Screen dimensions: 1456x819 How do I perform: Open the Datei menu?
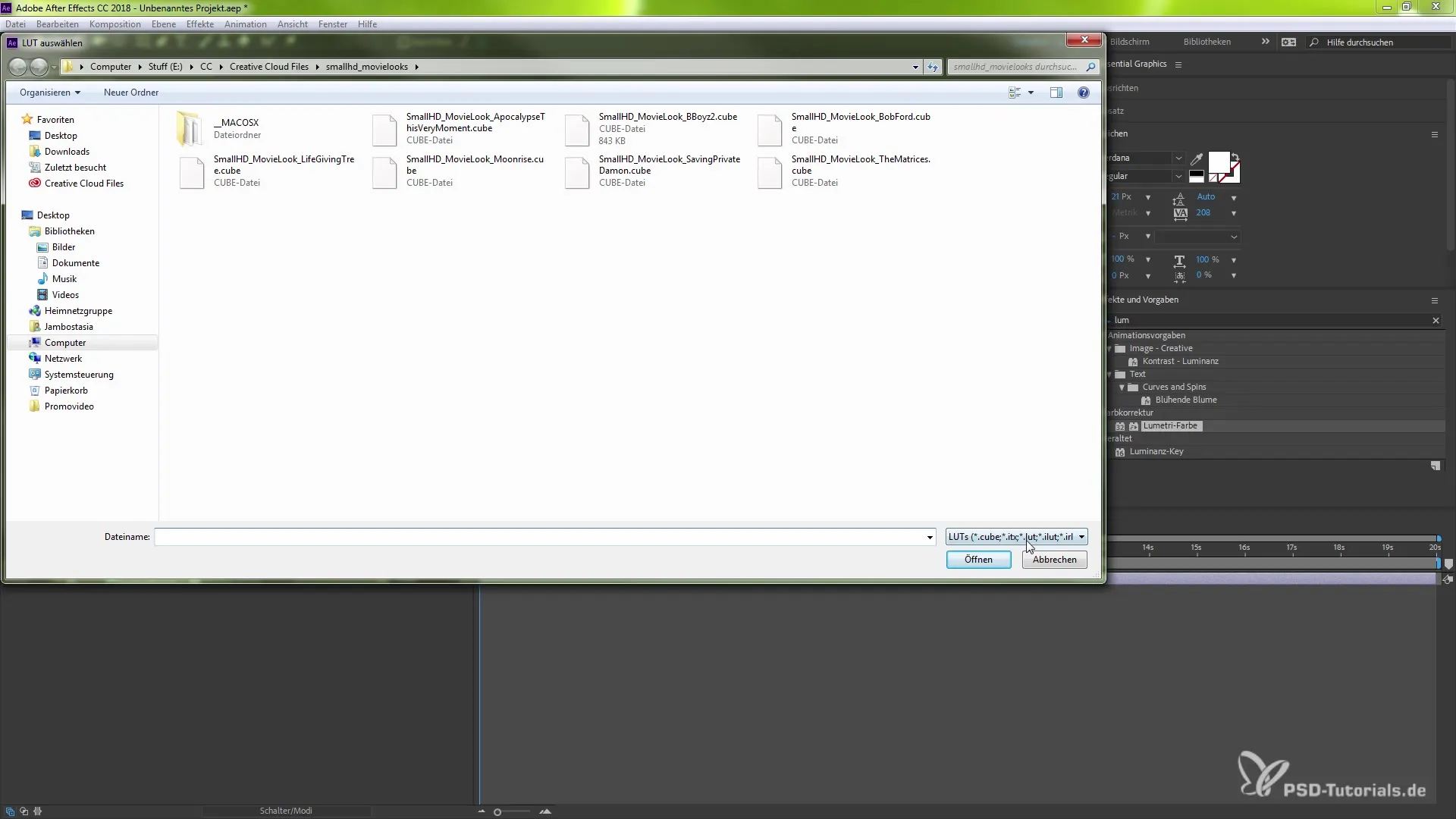(15, 24)
